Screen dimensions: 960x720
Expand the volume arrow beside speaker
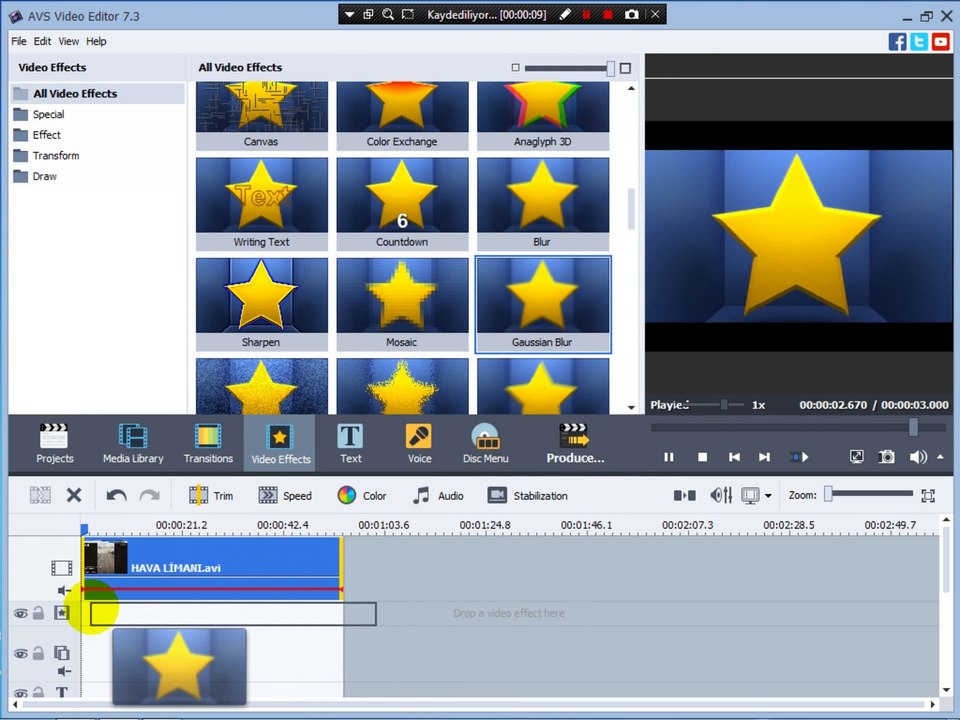click(940, 457)
